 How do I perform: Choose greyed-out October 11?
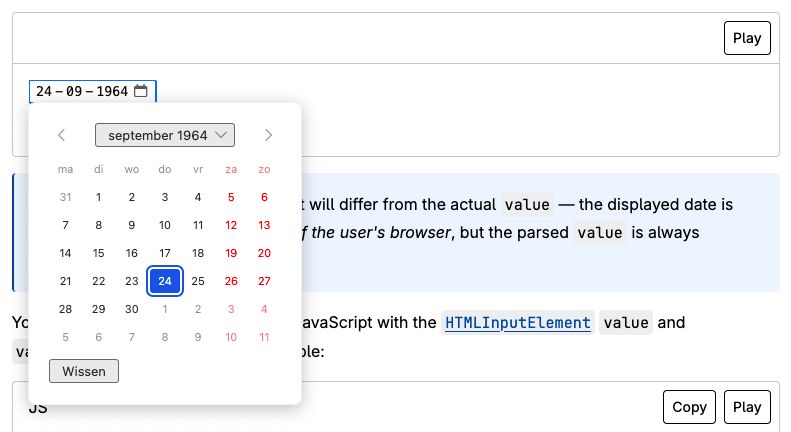pos(264,337)
